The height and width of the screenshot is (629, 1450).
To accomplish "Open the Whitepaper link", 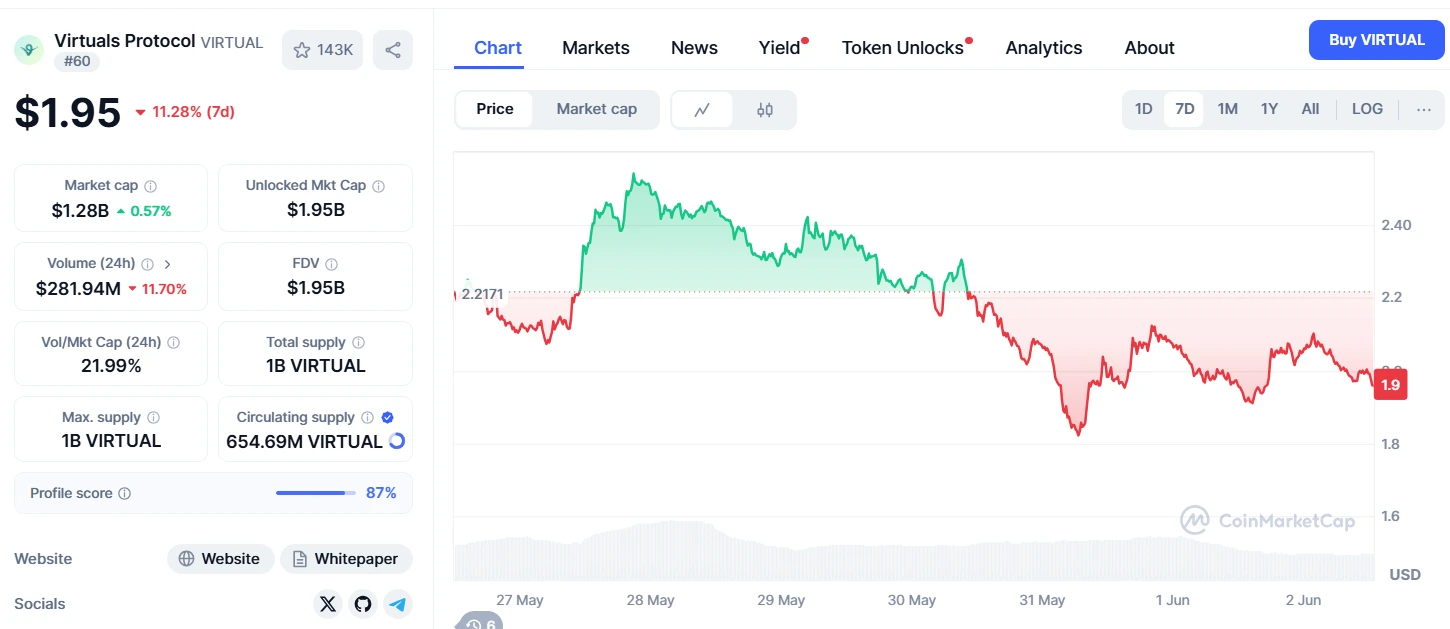I will point(346,559).
